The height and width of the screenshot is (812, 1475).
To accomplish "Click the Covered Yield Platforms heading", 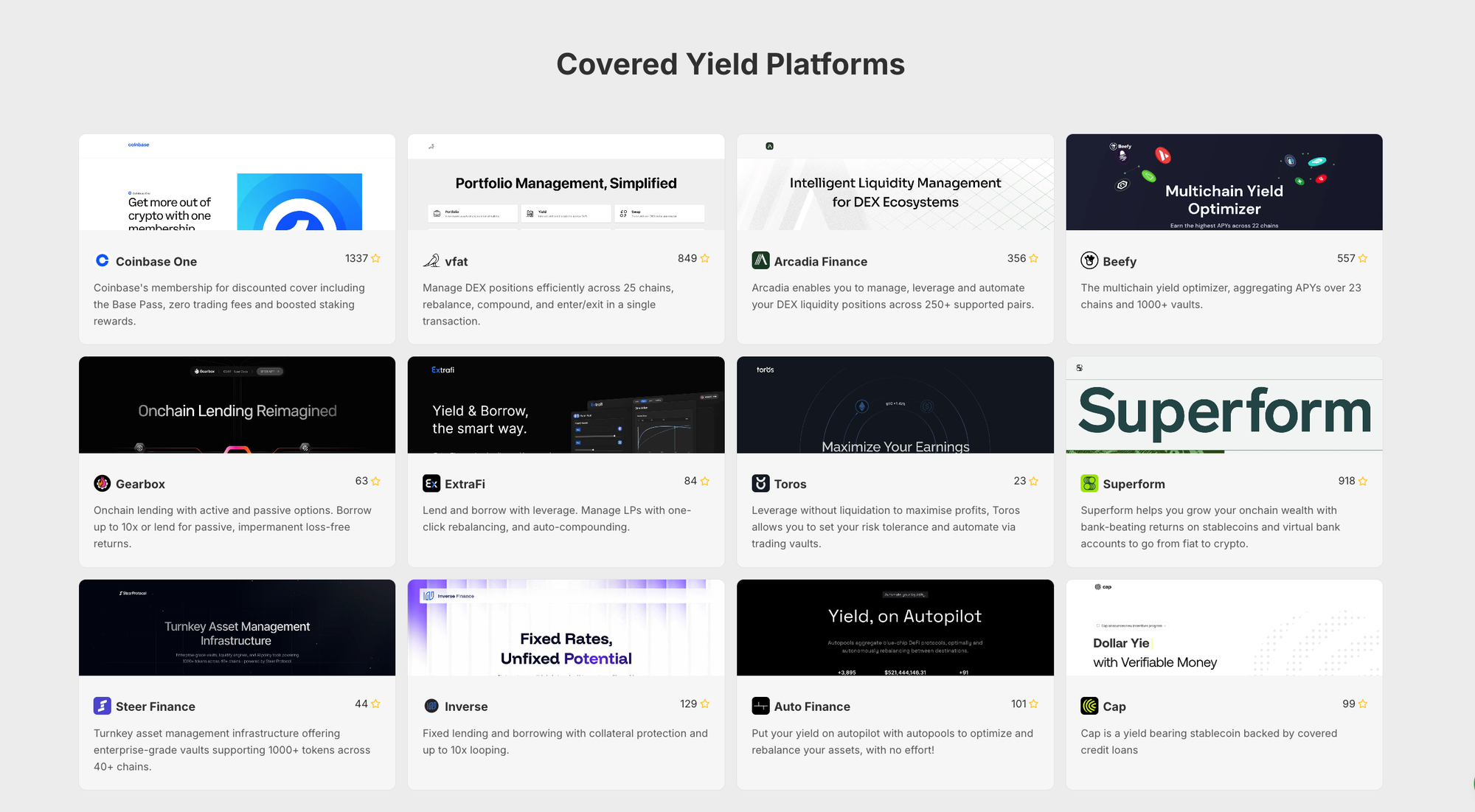I will [x=730, y=64].
